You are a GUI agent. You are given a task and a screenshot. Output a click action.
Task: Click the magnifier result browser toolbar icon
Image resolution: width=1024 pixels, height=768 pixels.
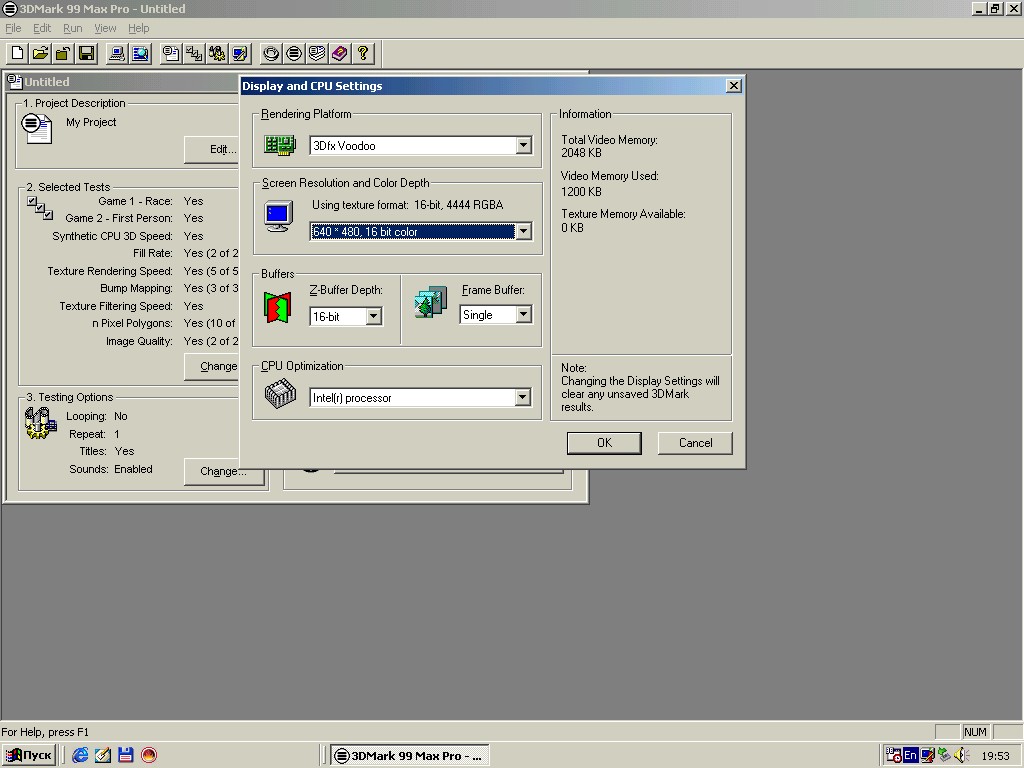pyautogui.click(x=140, y=54)
